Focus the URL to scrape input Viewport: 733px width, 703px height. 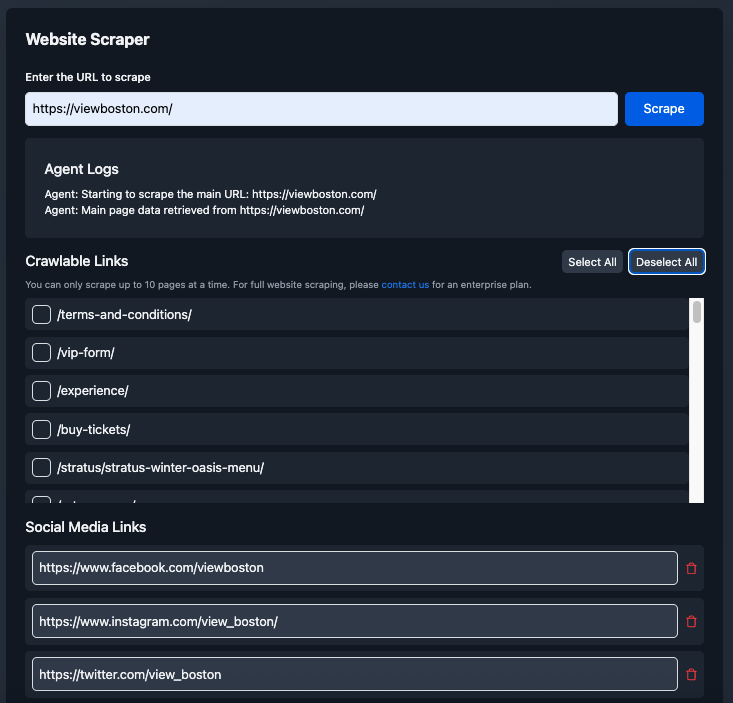pyautogui.click(x=321, y=109)
